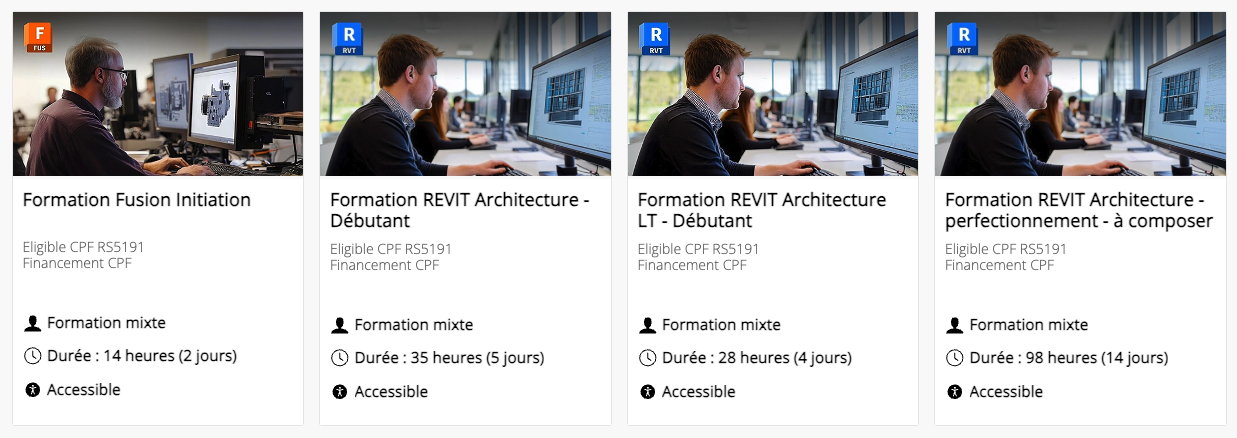Click the clock icon beside 28 heures duration
The height and width of the screenshot is (438, 1237).
(647, 358)
